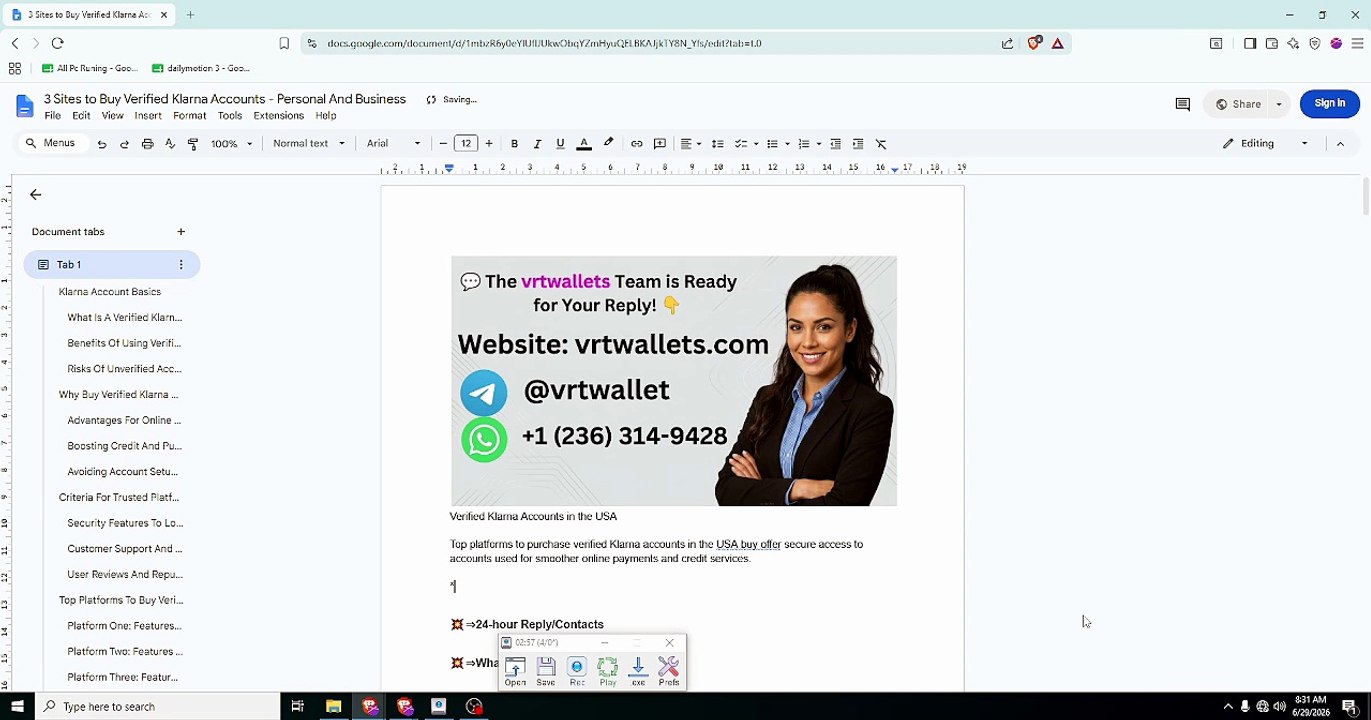
Task: Toggle bold formatting
Action: [514, 144]
